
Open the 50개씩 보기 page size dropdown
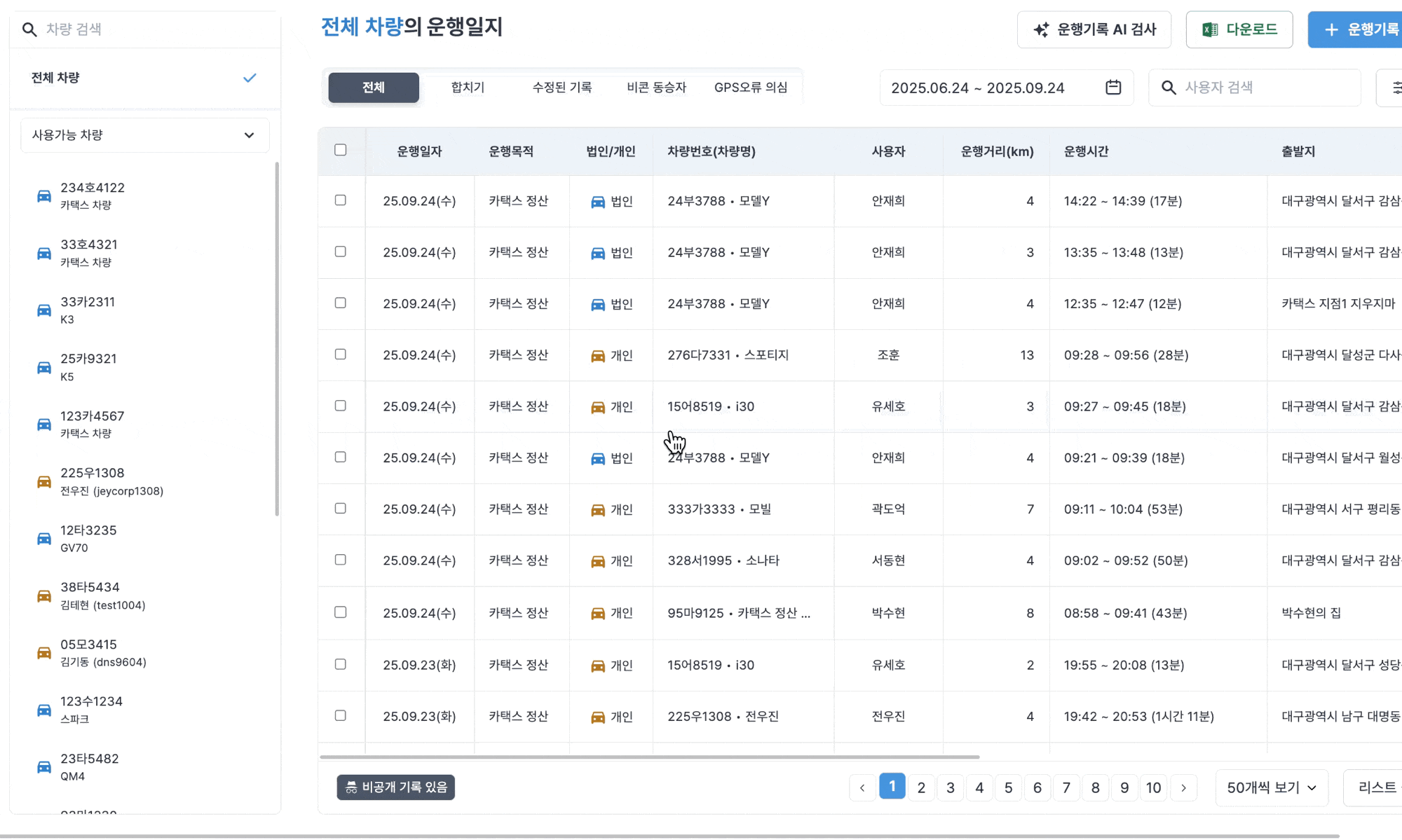point(1271,787)
